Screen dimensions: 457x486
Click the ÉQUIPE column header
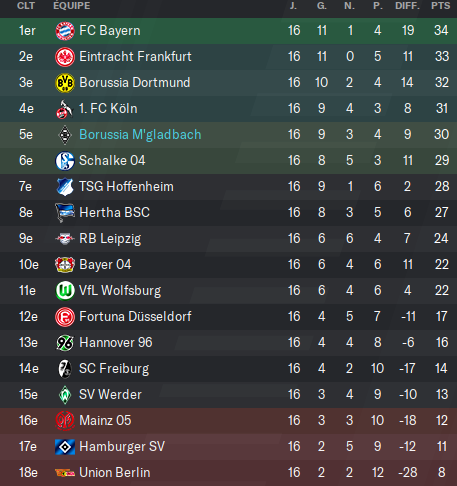pos(72,6)
